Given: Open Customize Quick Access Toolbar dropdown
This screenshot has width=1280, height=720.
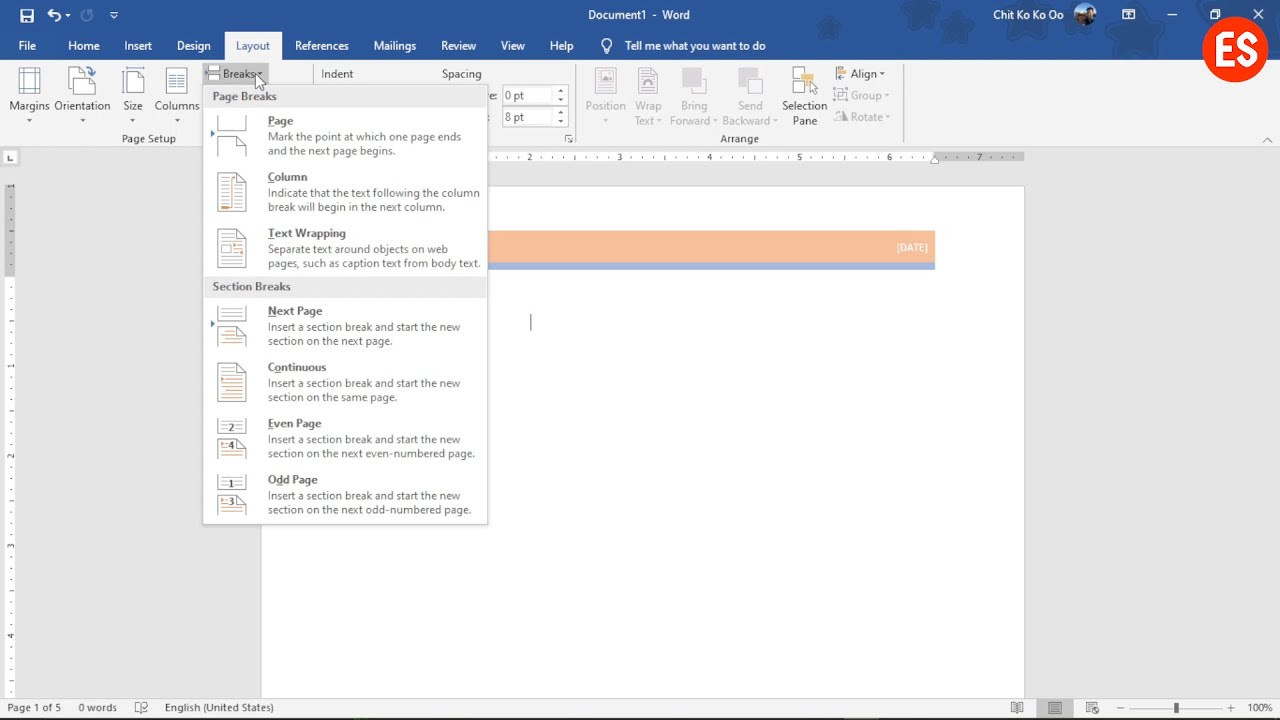Looking at the screenshot, I should pyautogui.click(x=114, y=16).
